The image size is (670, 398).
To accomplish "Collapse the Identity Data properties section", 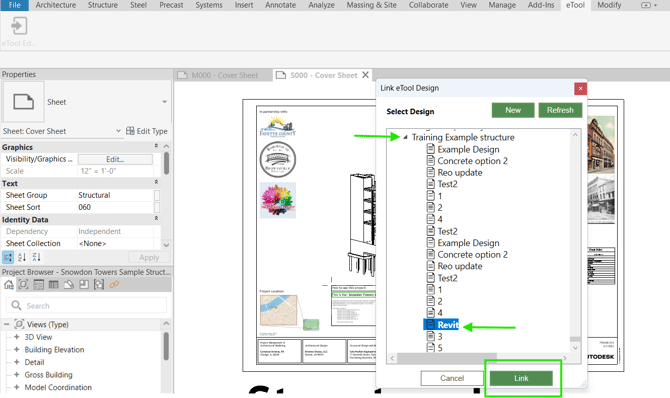I will click(156, 219).
